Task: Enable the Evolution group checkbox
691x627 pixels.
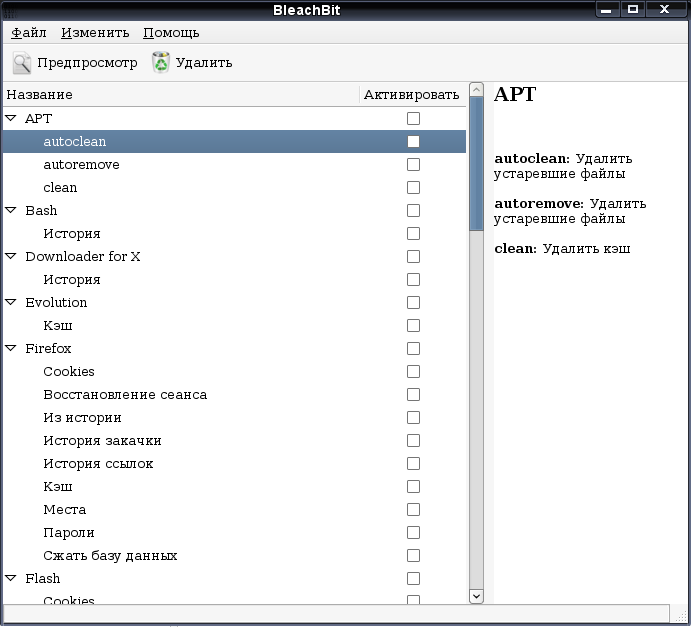Action: pos(413,303)
